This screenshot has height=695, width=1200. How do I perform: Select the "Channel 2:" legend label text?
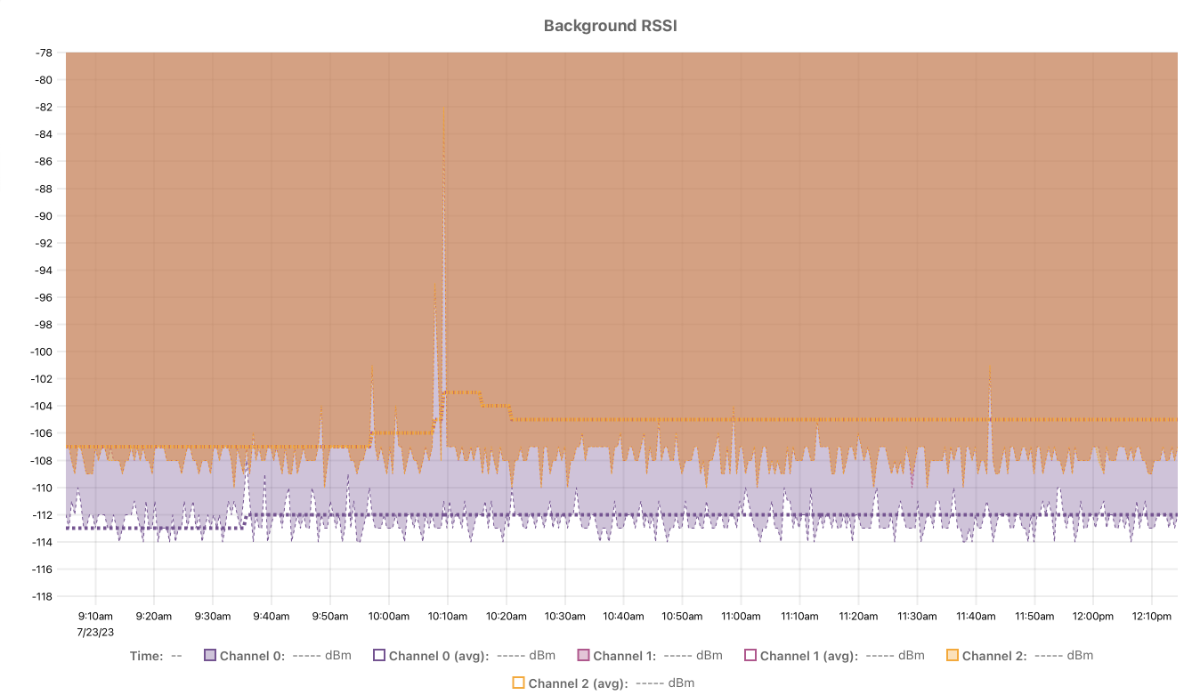tap(995, 656)
